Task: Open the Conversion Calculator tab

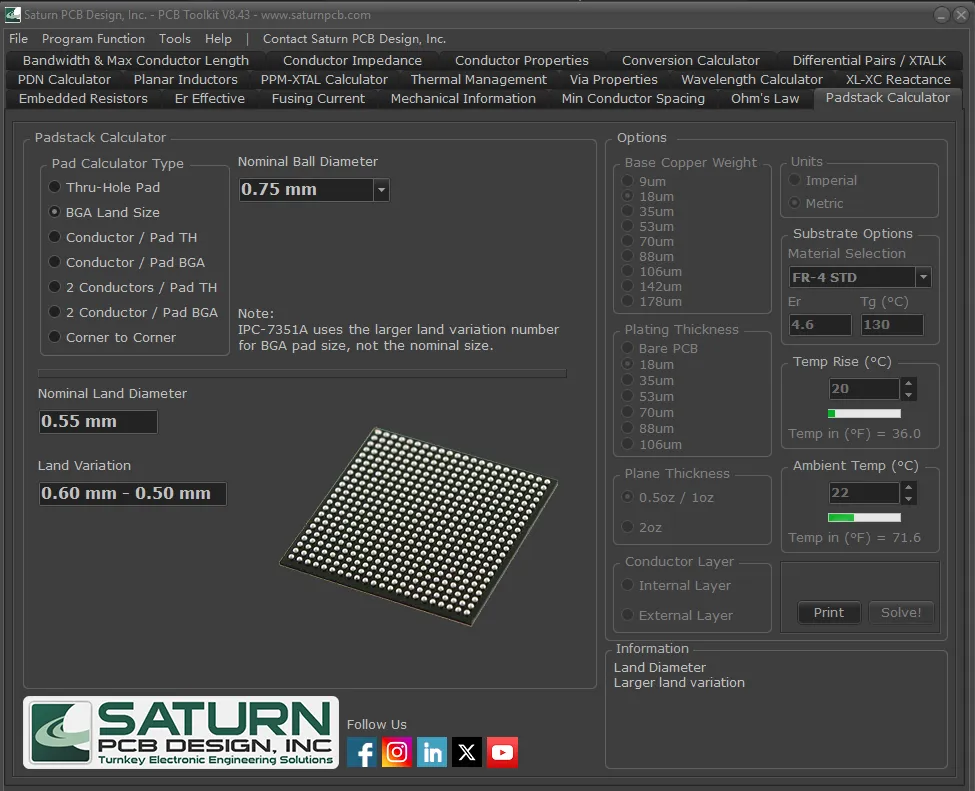Action: coord(691,60)
